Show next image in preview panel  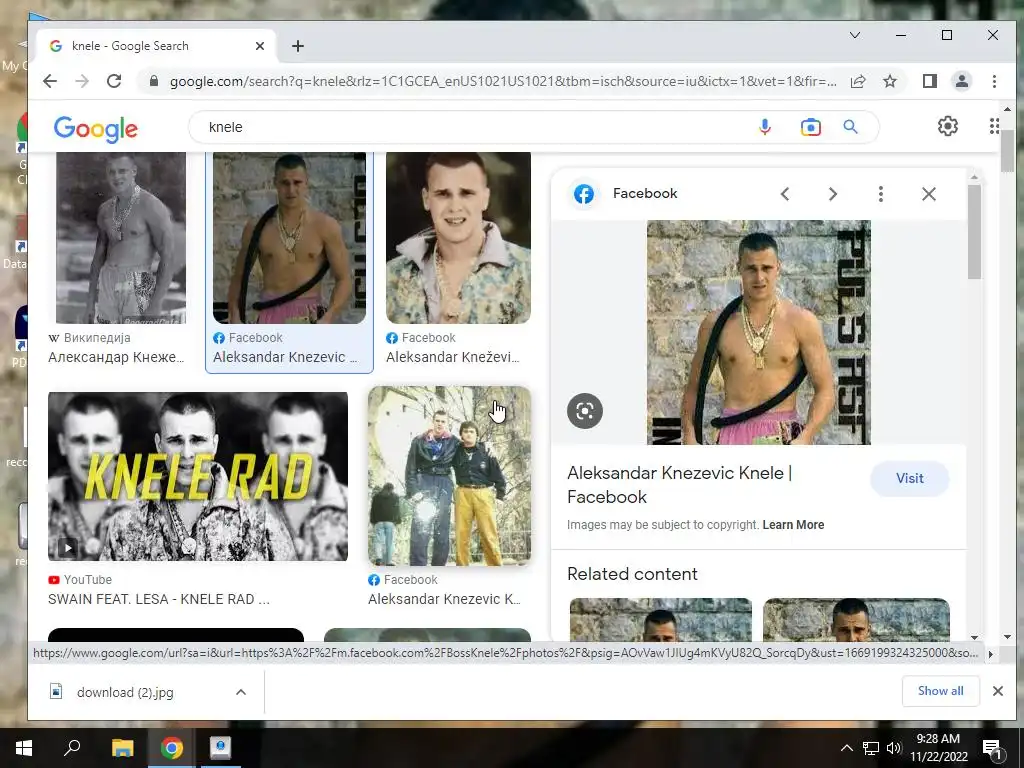tap(833, 194)
